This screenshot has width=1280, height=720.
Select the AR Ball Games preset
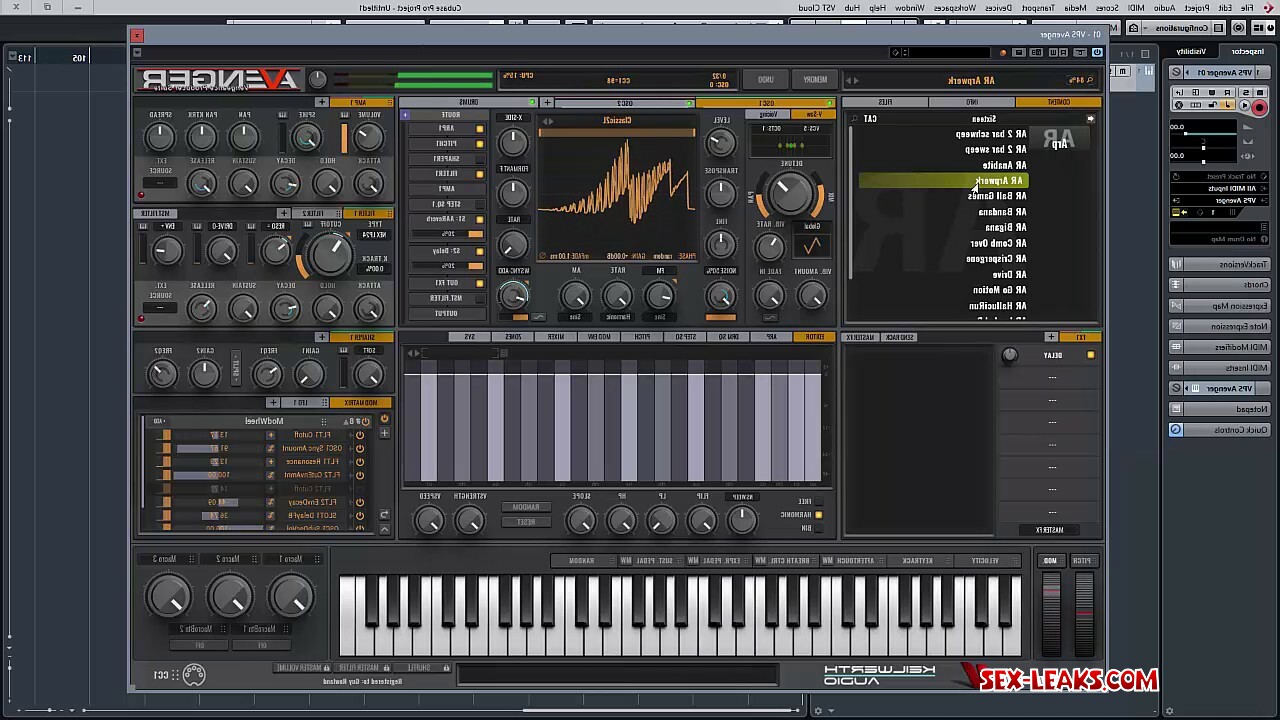click(997, 196)
